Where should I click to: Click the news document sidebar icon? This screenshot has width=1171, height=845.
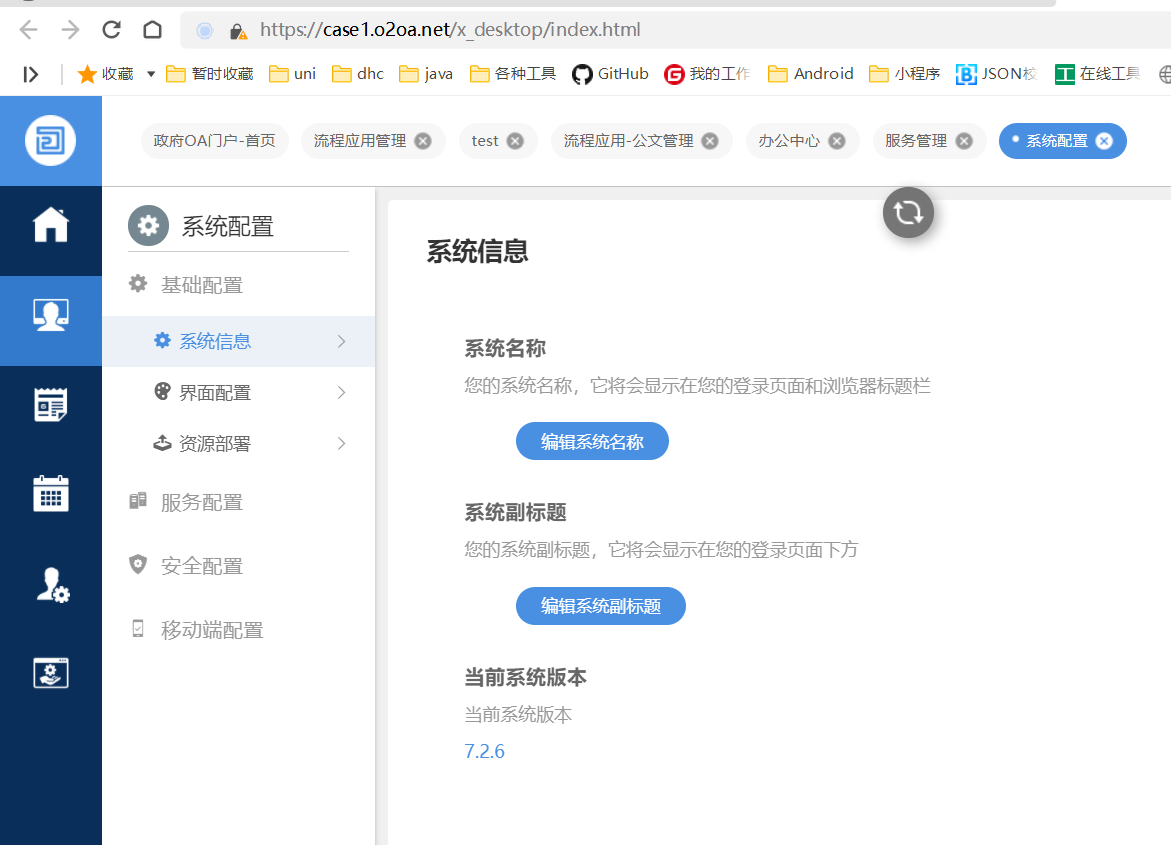point(51,405)
